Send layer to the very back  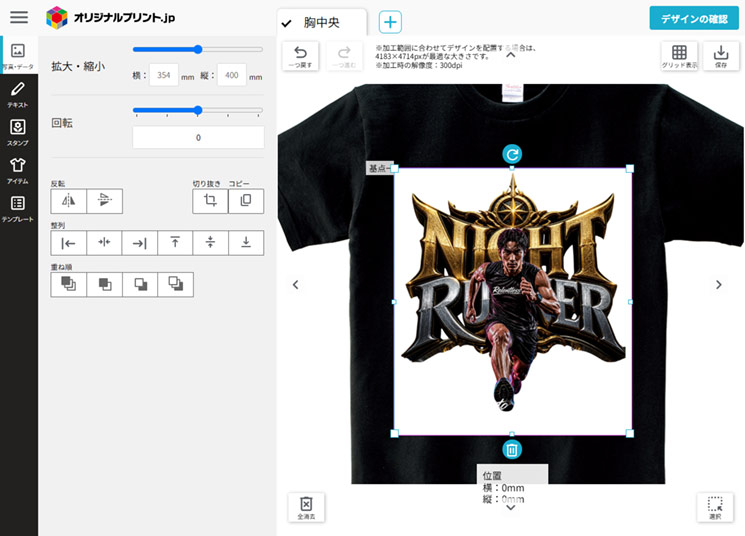(x=175, y=285)
